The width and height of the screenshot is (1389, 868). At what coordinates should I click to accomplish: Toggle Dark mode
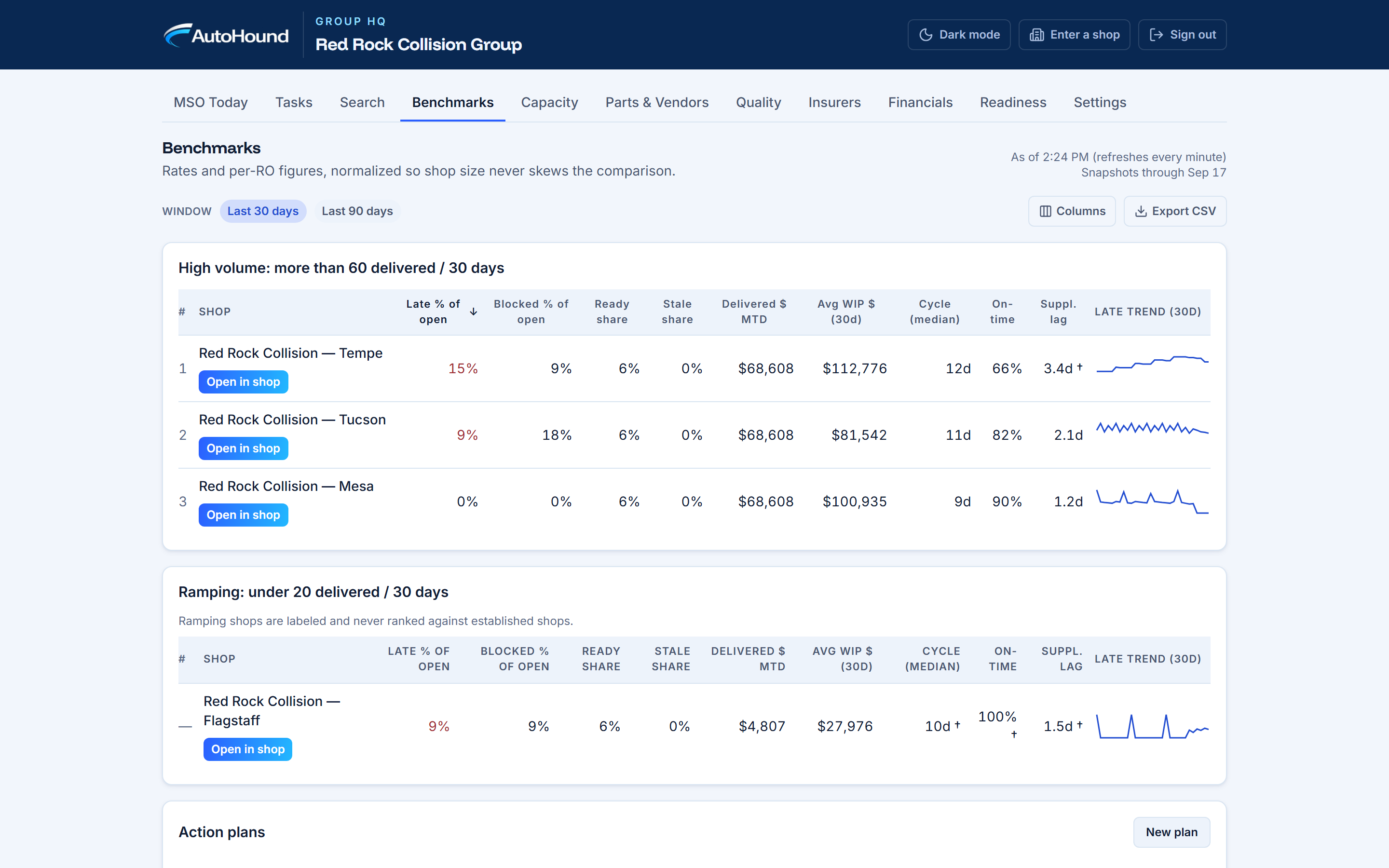[x=958, y=35]
